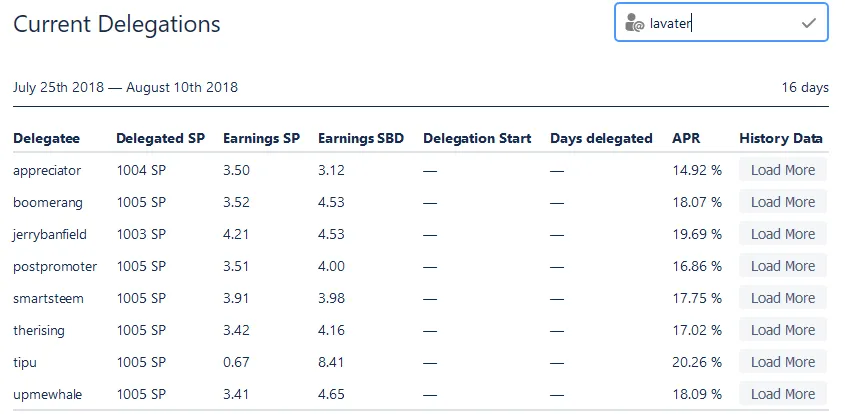Click the Delegatee column header
The width and height of the screenshot is (845, 414).
pyautogui.click(x=46, y=139)
